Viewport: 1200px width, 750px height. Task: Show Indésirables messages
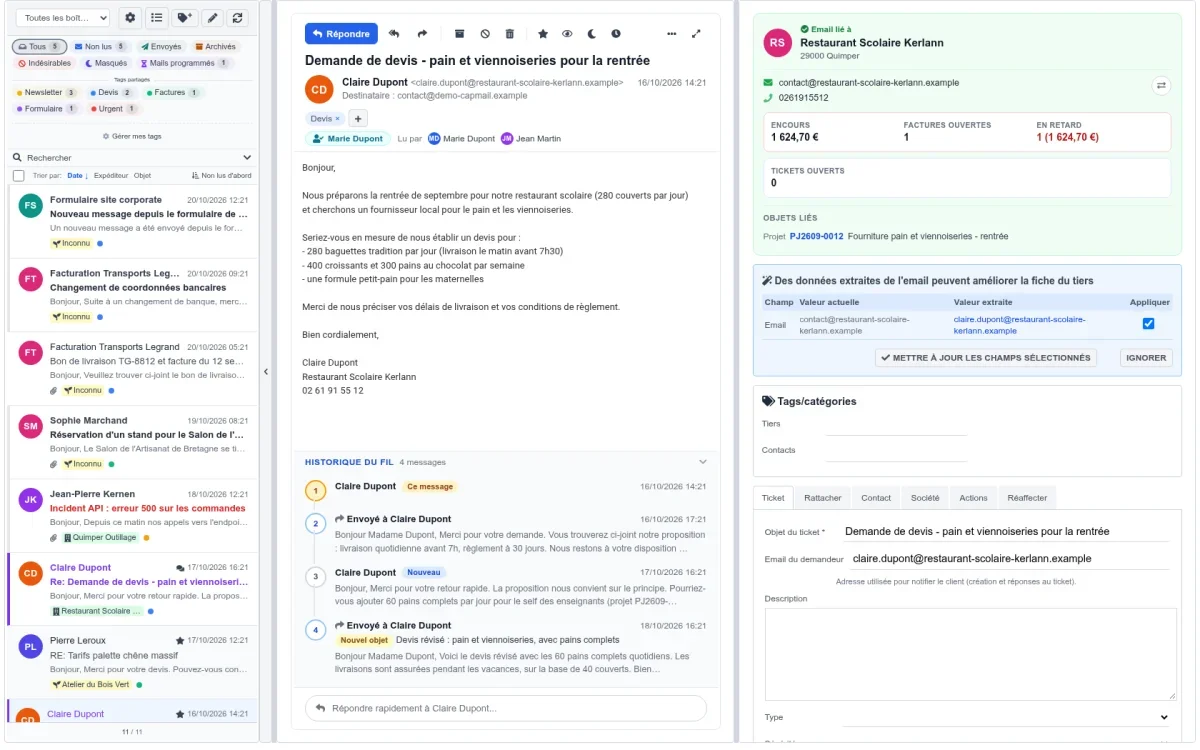[x=44, y=63]
